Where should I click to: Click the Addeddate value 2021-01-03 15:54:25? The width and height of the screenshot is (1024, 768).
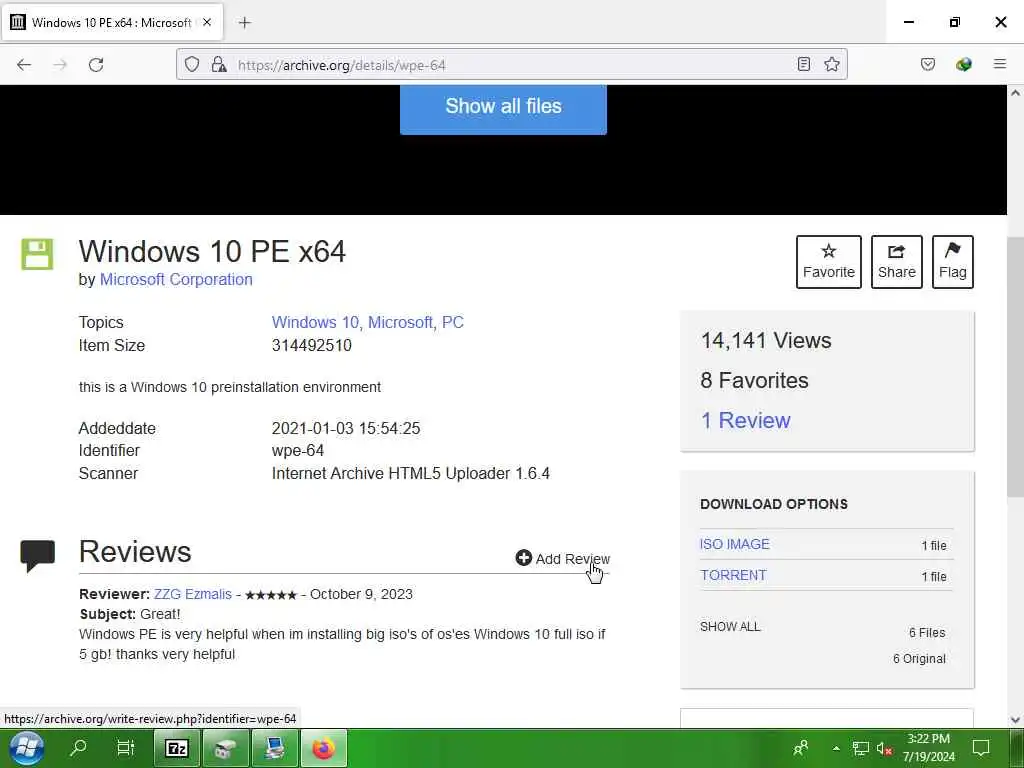point(345,428)
